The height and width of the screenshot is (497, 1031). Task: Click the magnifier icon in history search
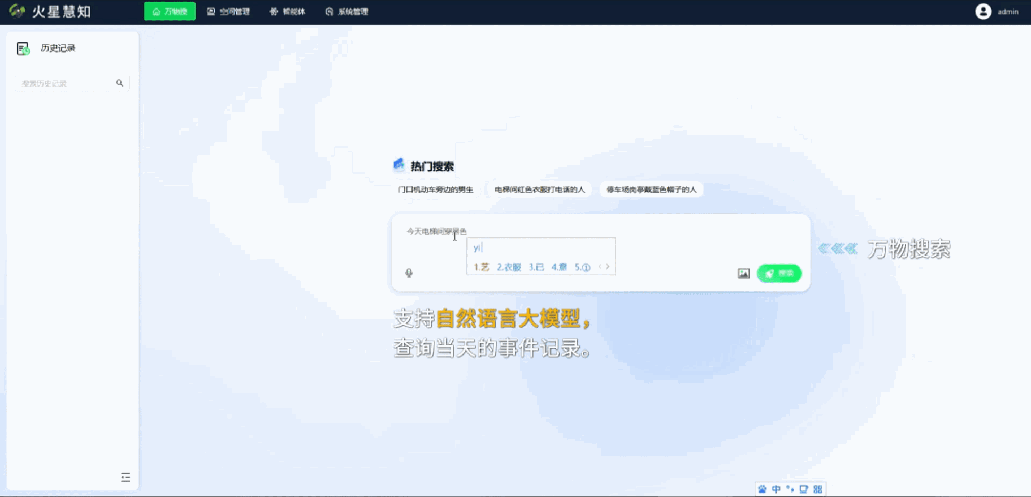120,83
